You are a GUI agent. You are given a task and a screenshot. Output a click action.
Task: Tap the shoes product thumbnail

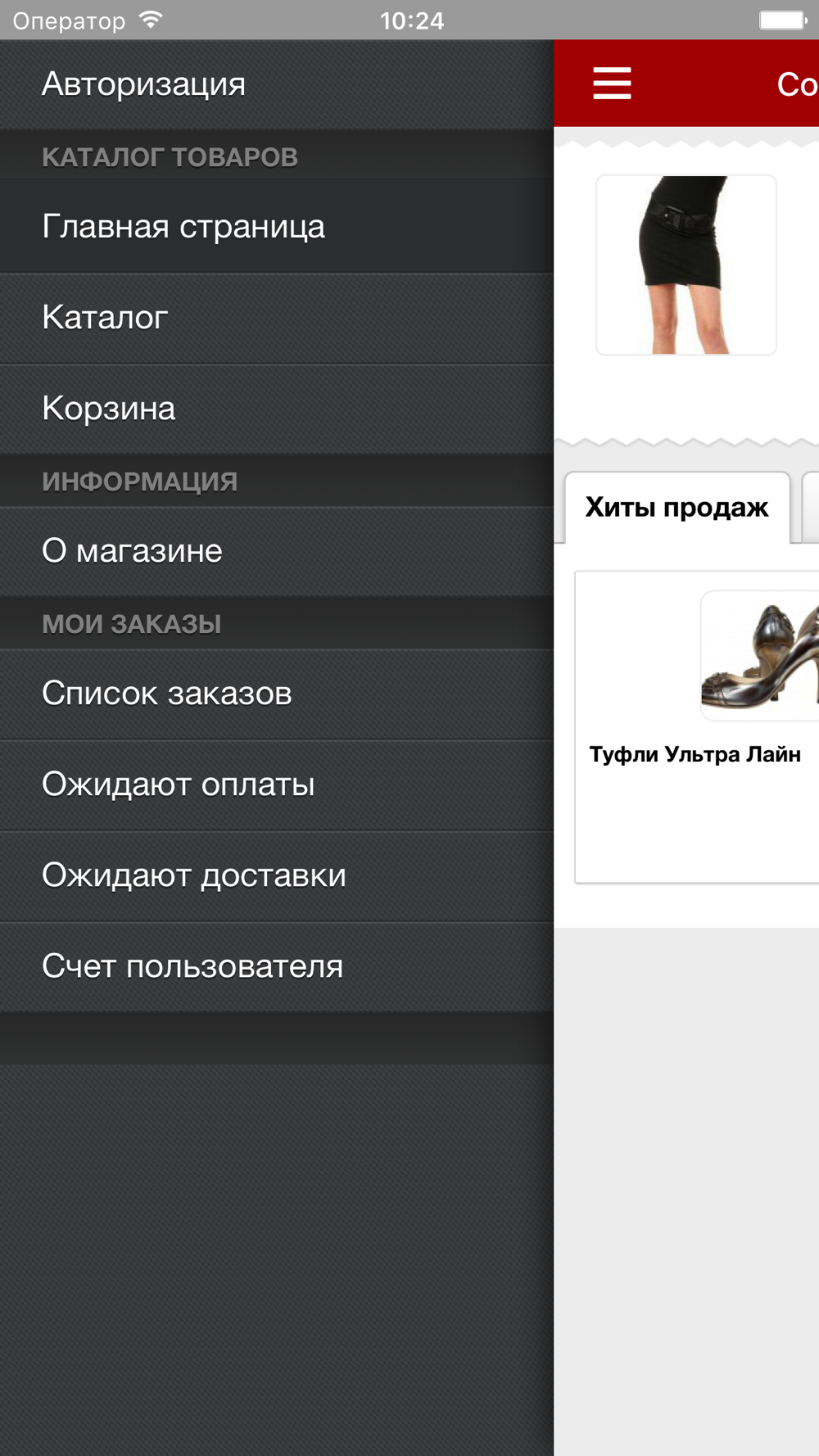[760, 655]
